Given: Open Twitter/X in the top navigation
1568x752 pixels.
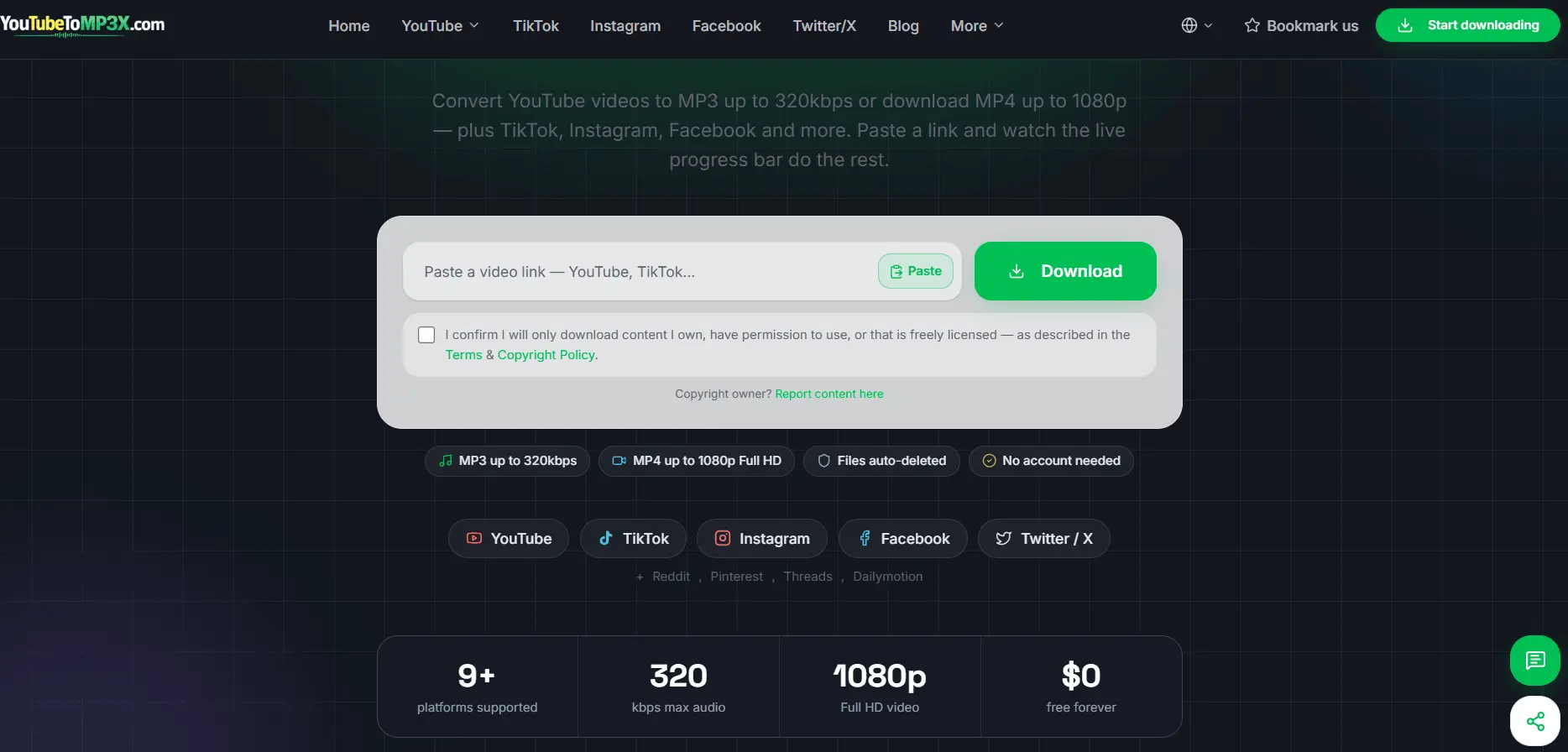Looking at the screenshot, I should pyautogui.click(x=824, y=26).
